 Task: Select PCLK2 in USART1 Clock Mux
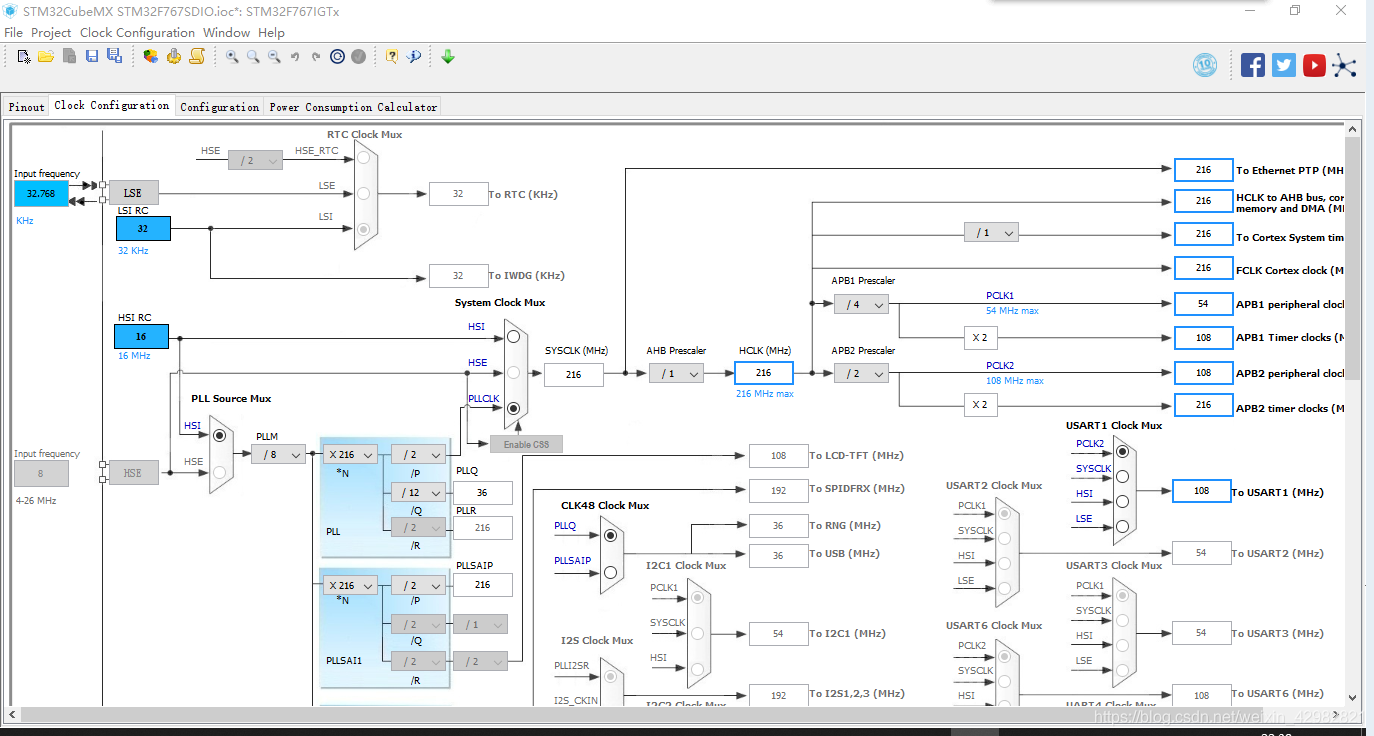1122,452
